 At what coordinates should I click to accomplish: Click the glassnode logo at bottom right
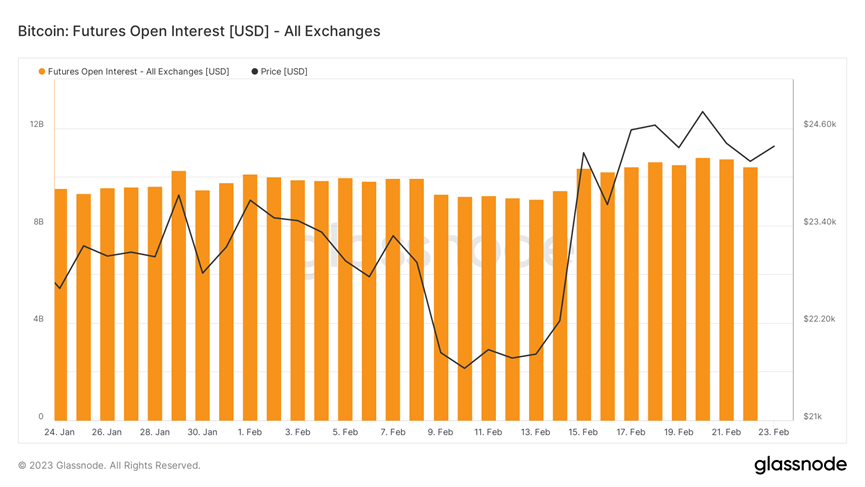tap(800, 464)
